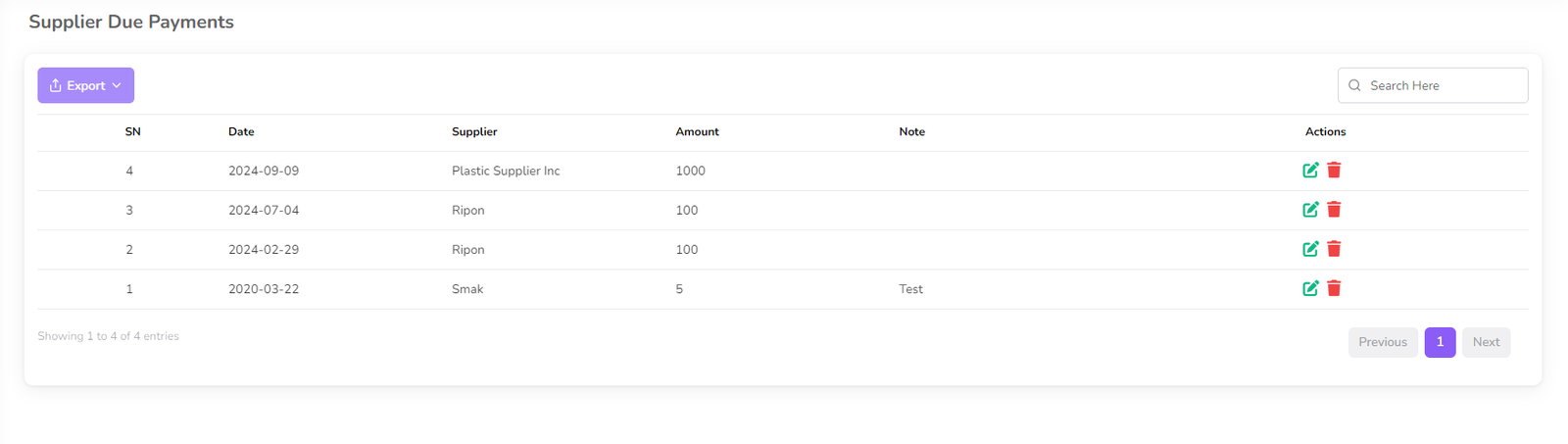Delete the 2024-02-29 Ripon payment
The height and width of the screenshot is (444, 1568).
tap(1334, 249)
